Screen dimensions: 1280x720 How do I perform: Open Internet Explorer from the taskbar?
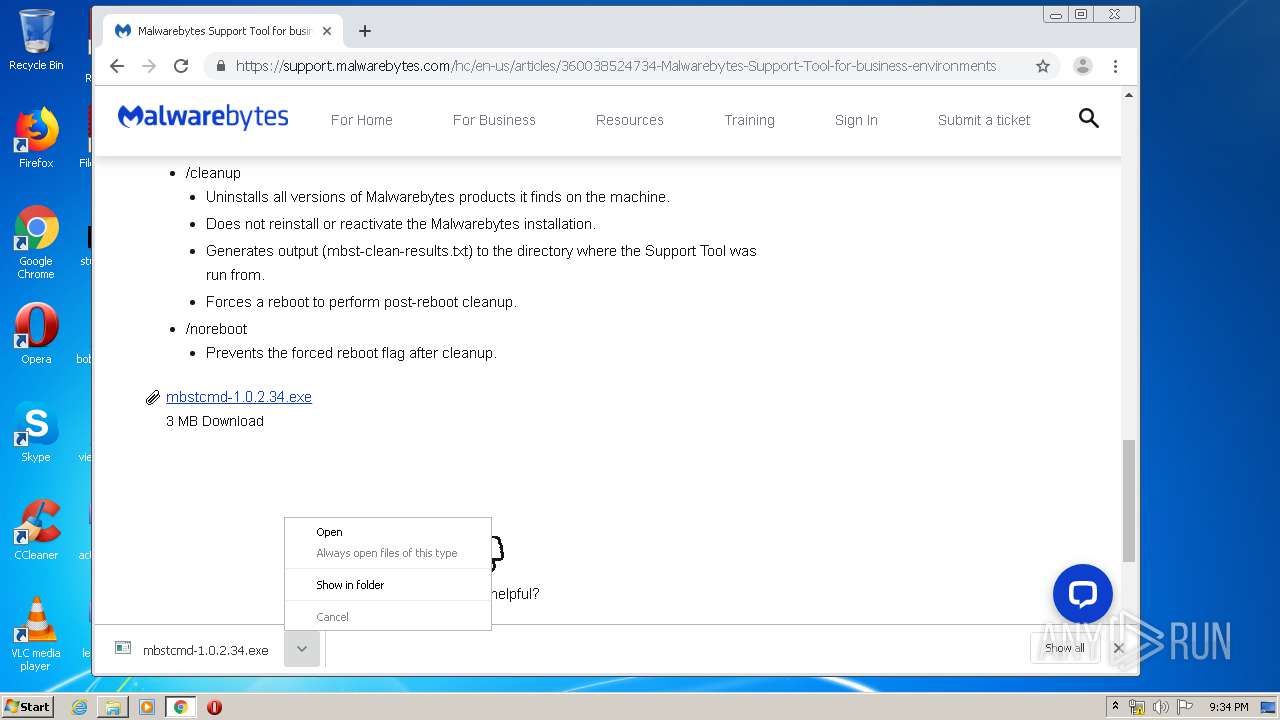[x=79, y=707]
